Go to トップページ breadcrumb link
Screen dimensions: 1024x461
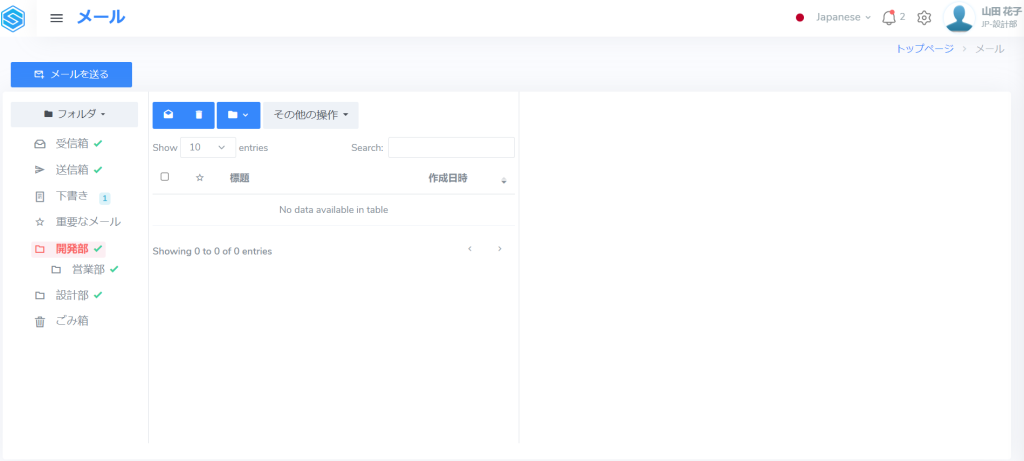(924, 49)
